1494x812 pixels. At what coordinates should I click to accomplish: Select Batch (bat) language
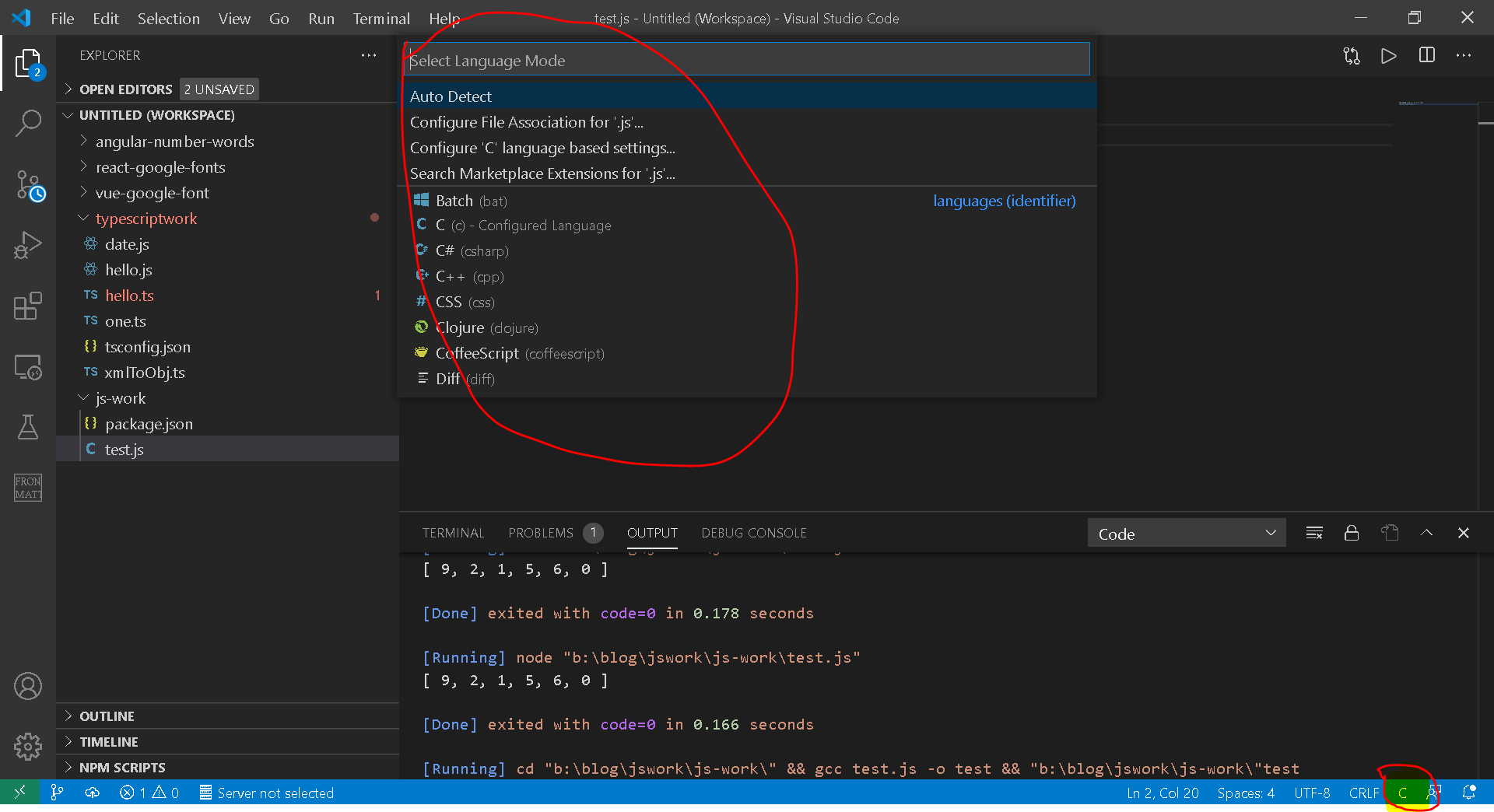[x=747, y=201]
